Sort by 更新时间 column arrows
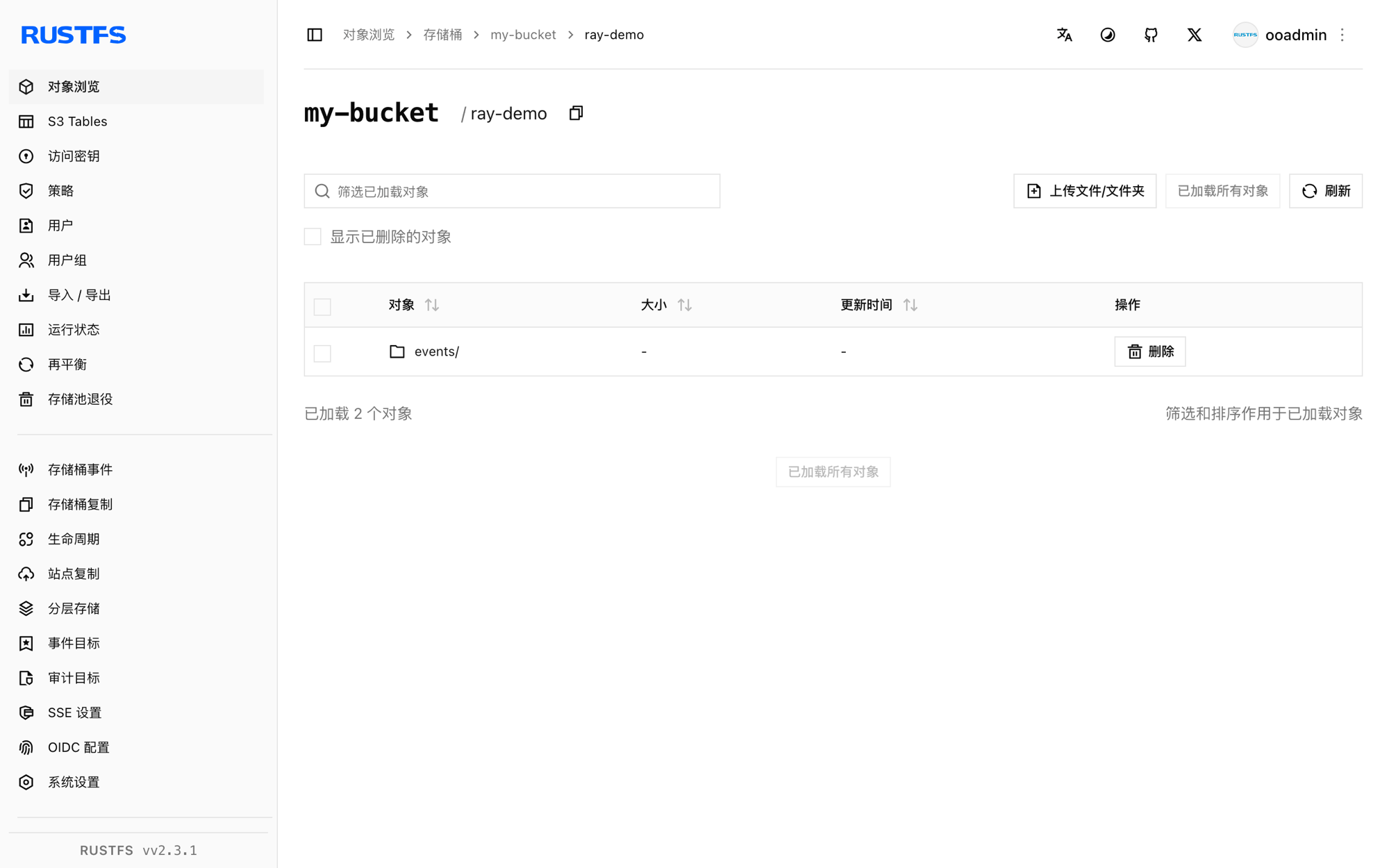The width and height of the screenshot is (1389, 868). pos(910,305)
